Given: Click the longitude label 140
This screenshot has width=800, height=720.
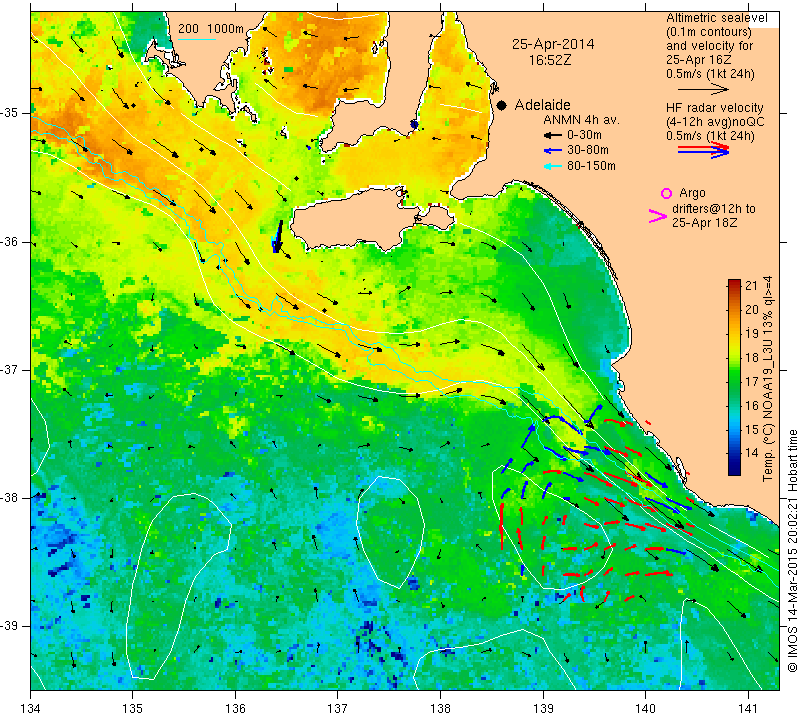Looking at the screenshot, I should point(645,708).
